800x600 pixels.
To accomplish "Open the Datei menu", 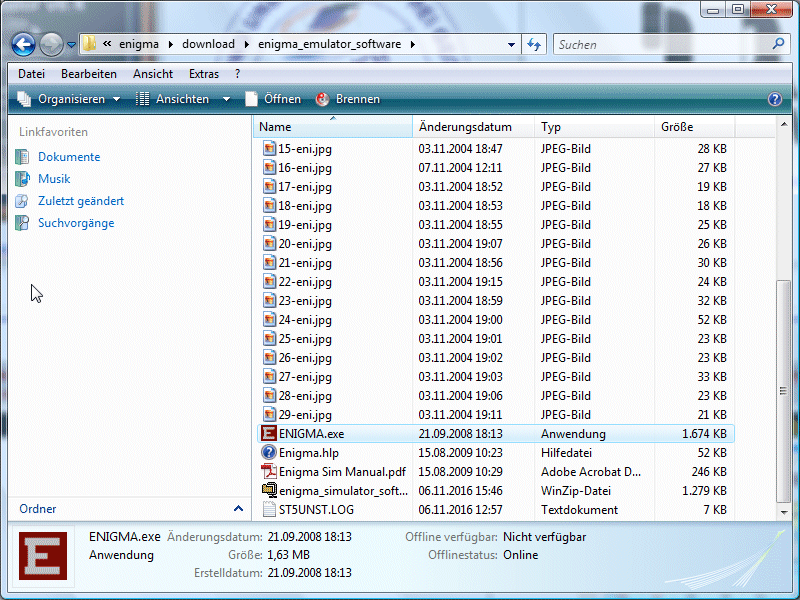I will pos(32,74).
